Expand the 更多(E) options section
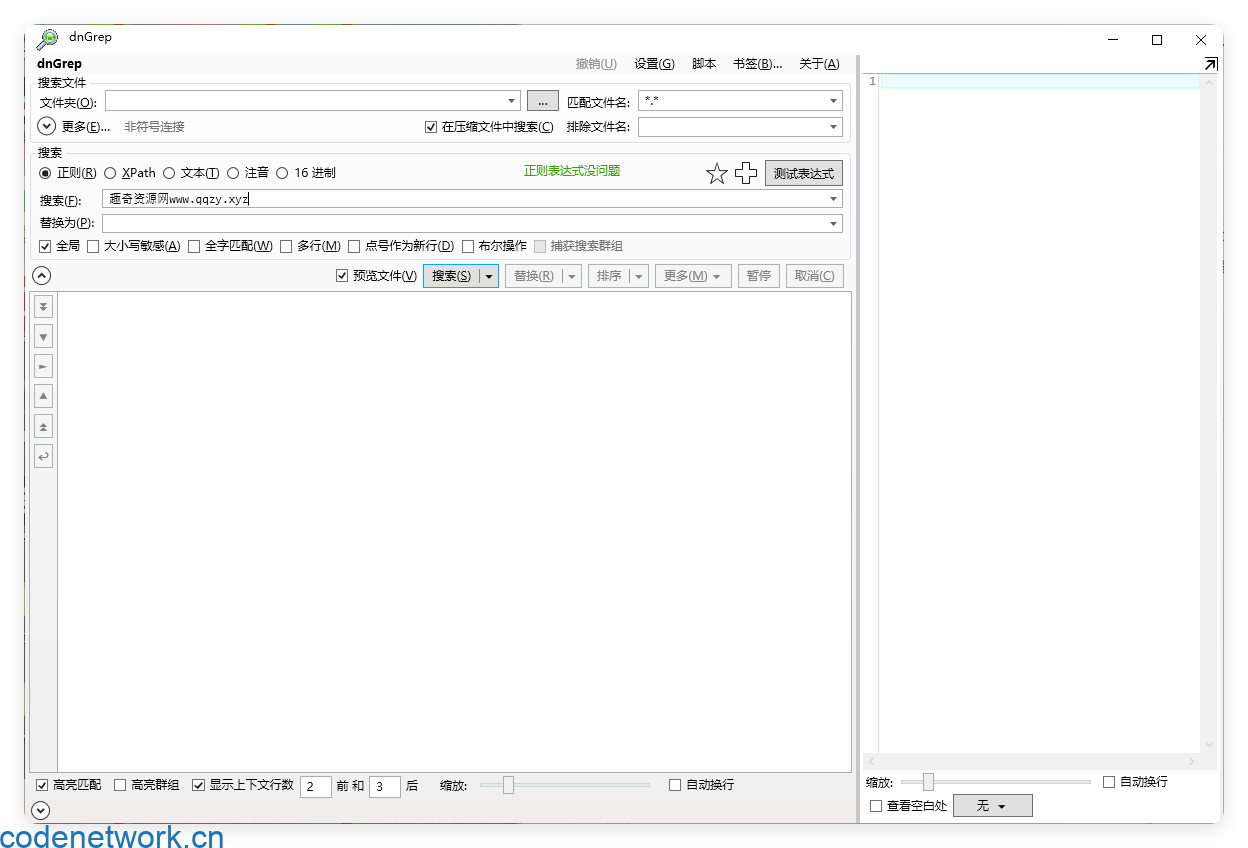Viewport: 1248px width, 848px height. [x=45, y=126]
